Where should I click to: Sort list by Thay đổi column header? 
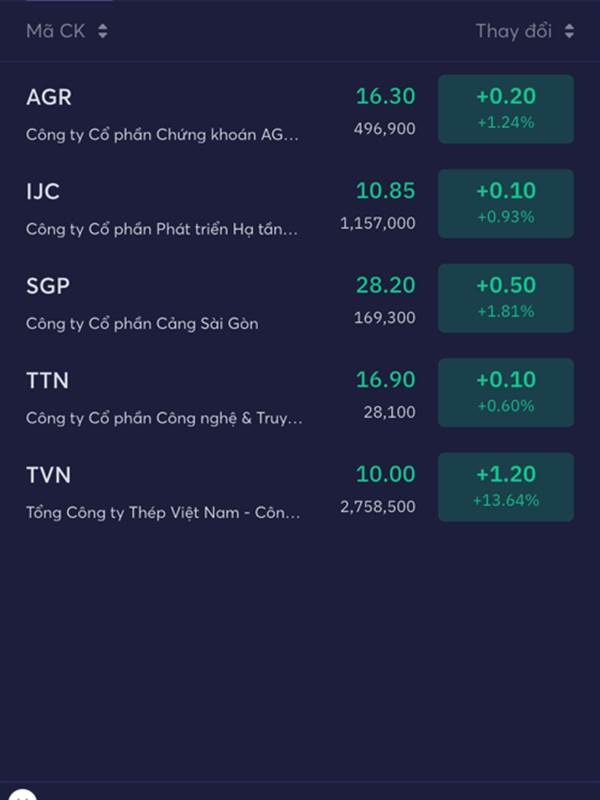pyautogui.click(x=513, y=31)
